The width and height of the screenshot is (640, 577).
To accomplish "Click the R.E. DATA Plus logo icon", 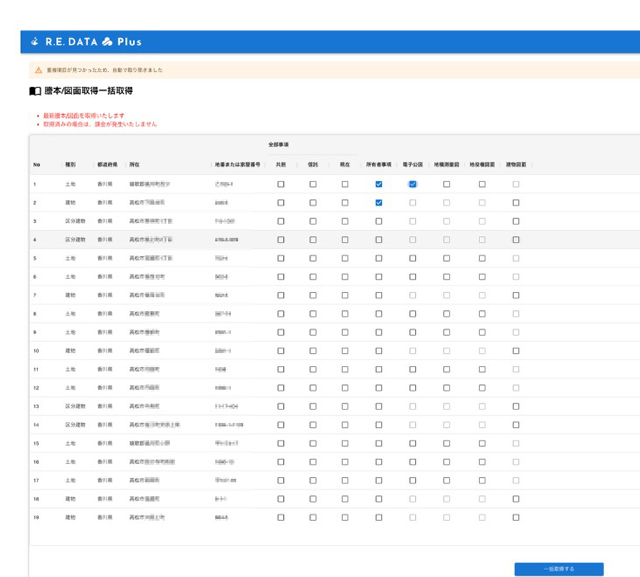I will 35,41.
